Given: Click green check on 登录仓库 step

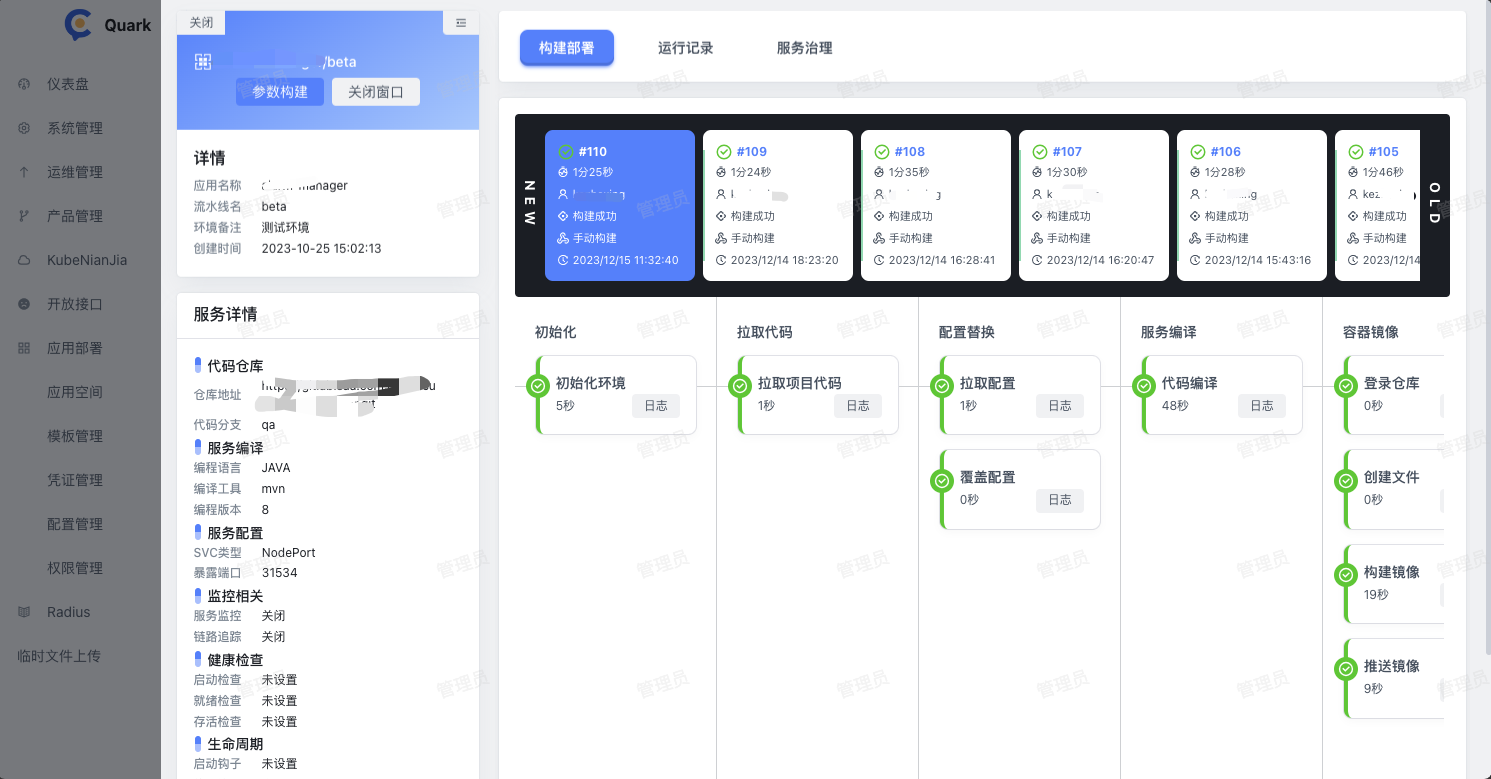Looking at the screenshot, I should pos(1346,386).
